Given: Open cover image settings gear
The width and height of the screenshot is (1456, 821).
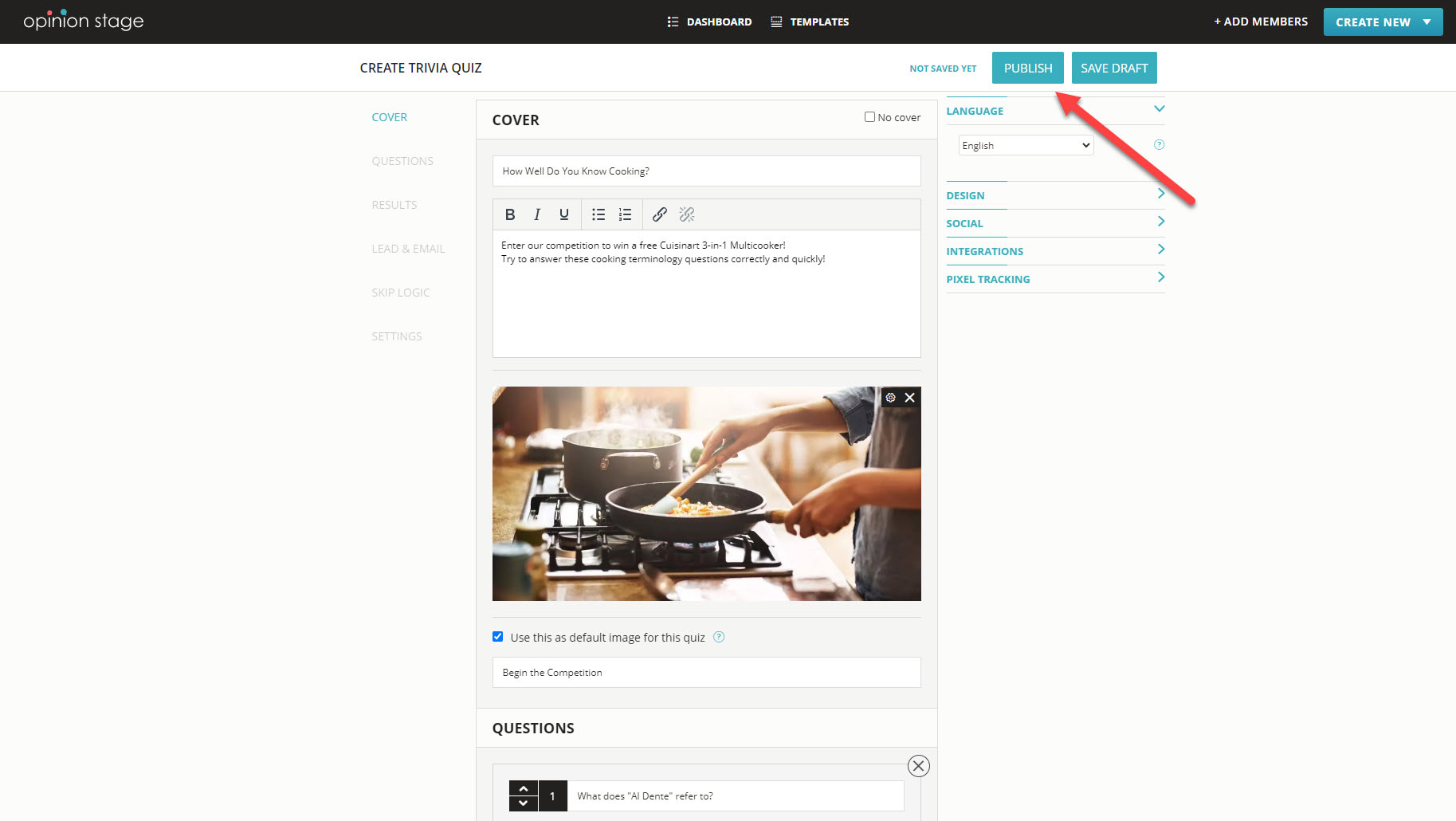Looking at the screenshot, I should point(891,398).
